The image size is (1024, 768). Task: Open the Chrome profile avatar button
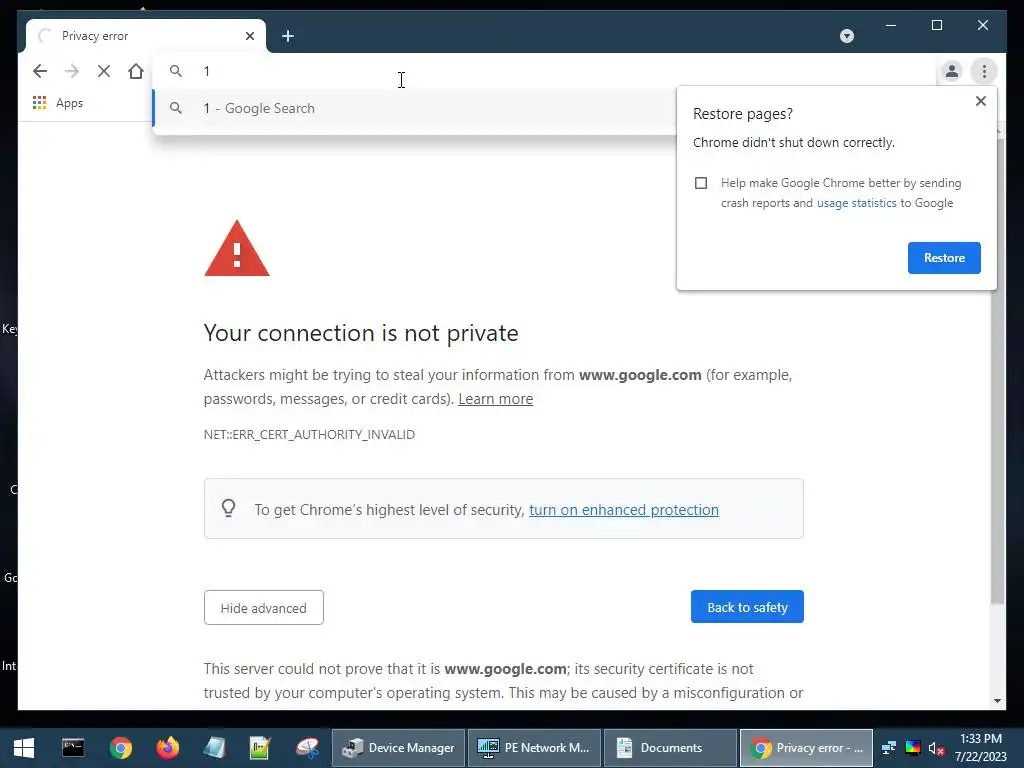tap(952, 71)
